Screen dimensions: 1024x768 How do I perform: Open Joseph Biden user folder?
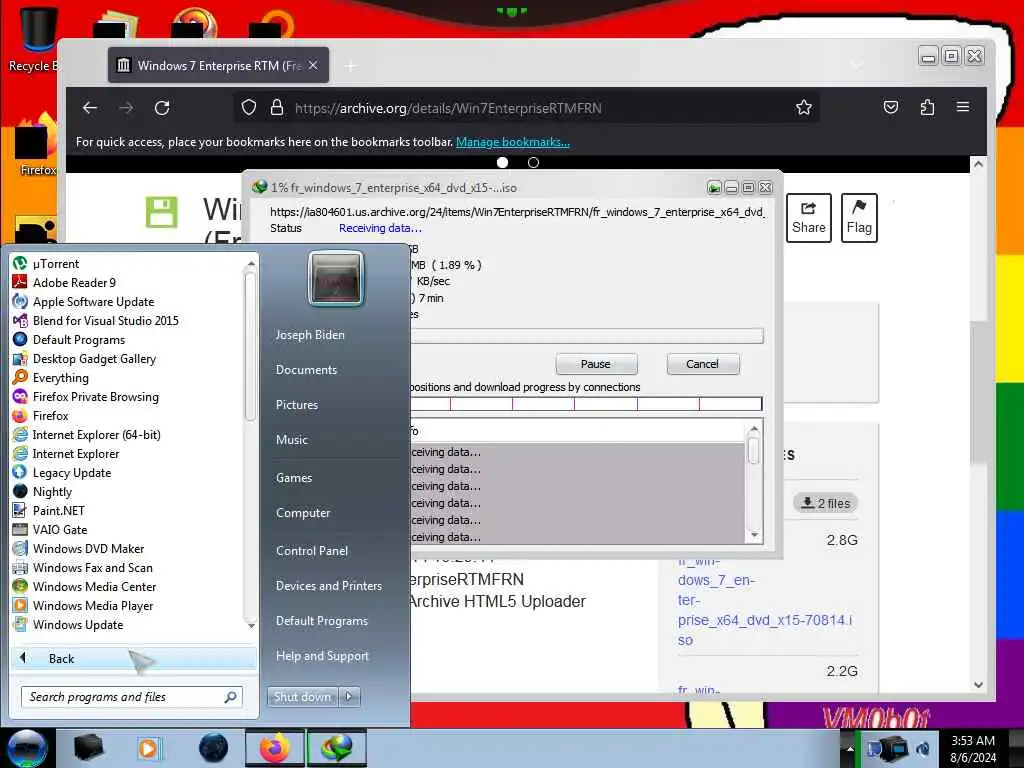coord(310,334)
